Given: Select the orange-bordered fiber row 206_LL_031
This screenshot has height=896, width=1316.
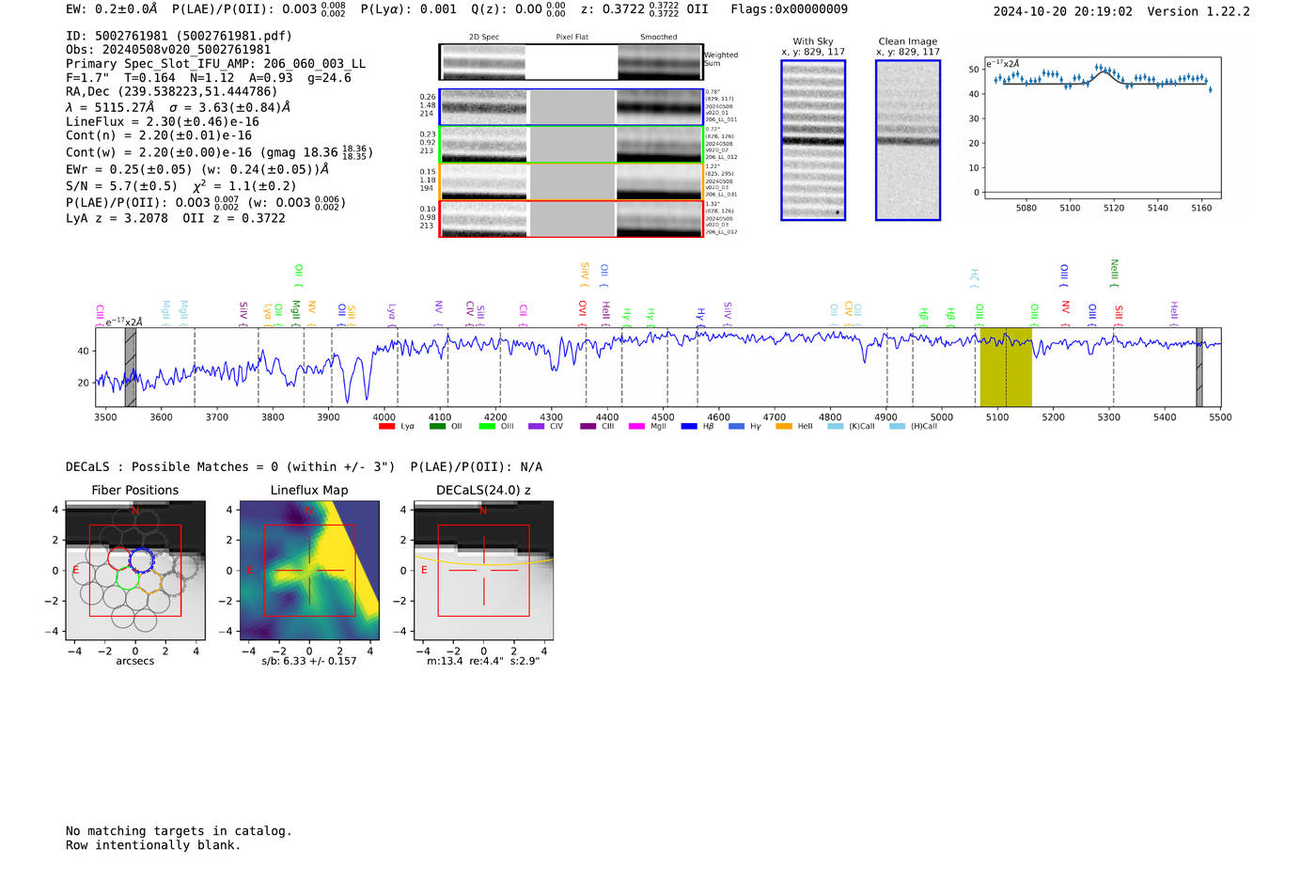Looking at the screenshot, I should 571,181.
